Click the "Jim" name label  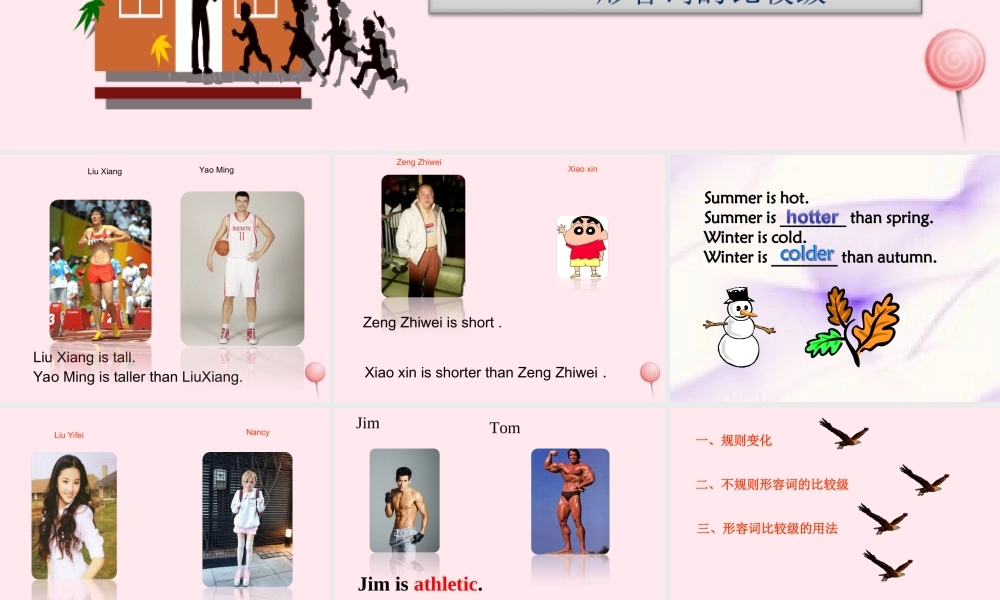coord(367,423)
